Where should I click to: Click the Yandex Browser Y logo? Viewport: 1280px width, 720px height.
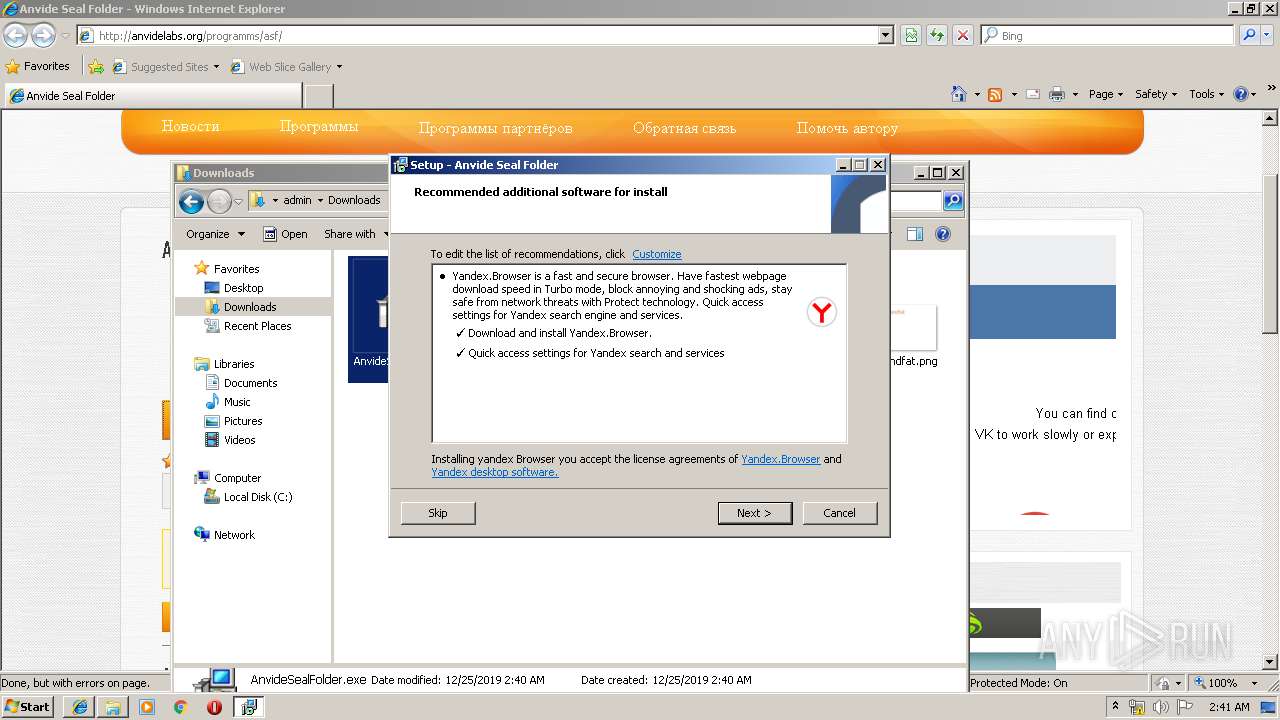tap(821, 313)
